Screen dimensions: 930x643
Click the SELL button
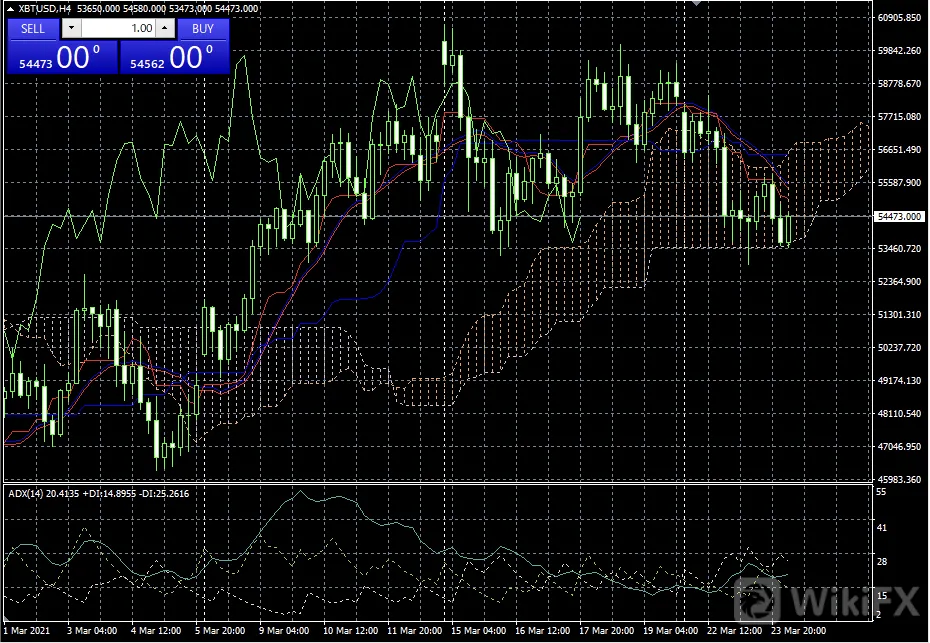click(33, 28)
